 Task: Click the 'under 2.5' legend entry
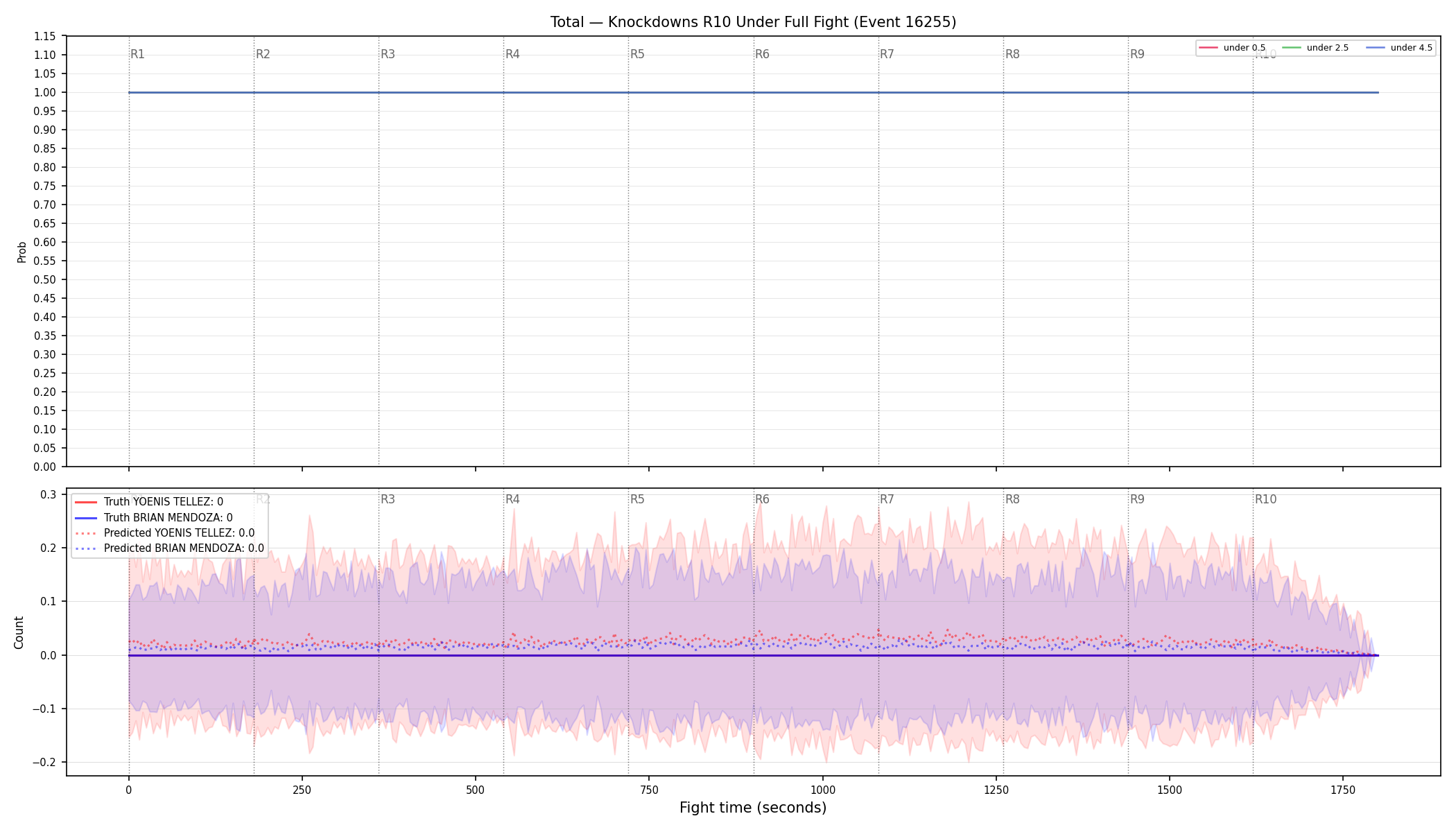1315,48
